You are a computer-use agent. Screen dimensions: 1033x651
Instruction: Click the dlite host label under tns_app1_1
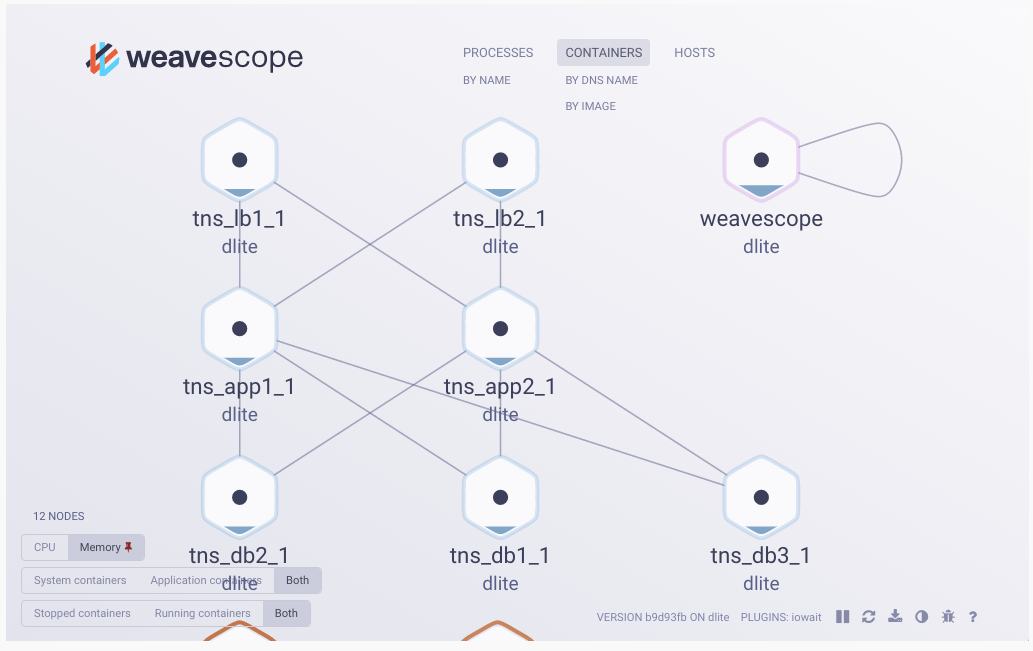[239, 414]
